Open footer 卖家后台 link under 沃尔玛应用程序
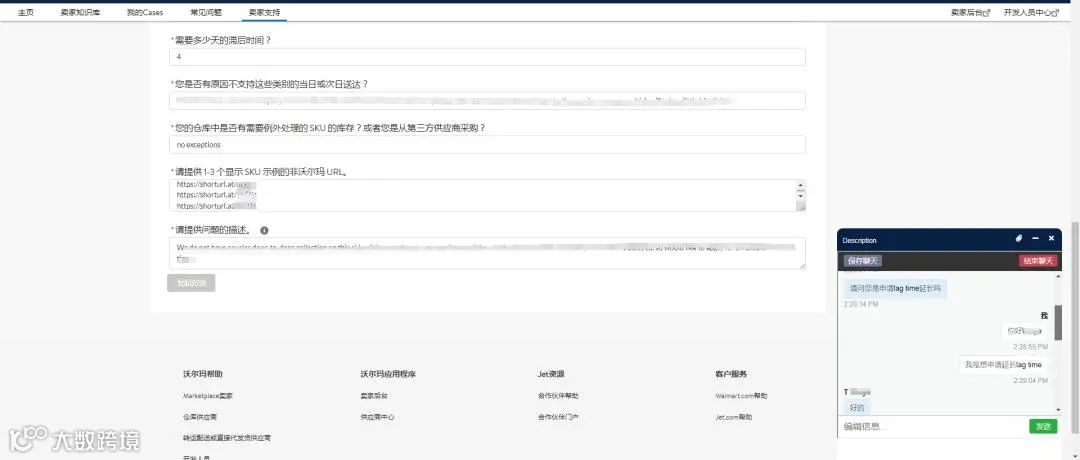 (x=374, y=396)
